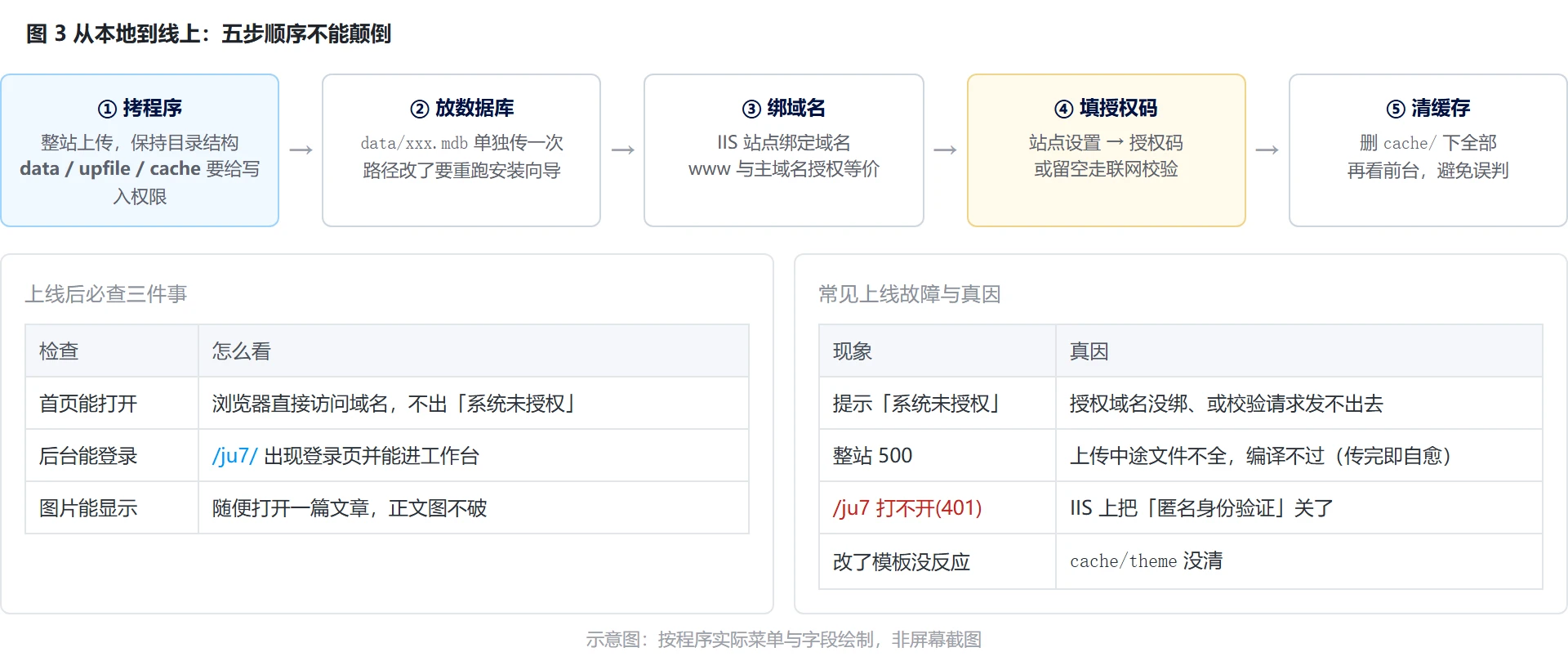This screenshot has width=1568, height=670.
Task: Select the "⑤ 清缓存" step heading
Action: pyautogui.click(x=1428, y=108)
